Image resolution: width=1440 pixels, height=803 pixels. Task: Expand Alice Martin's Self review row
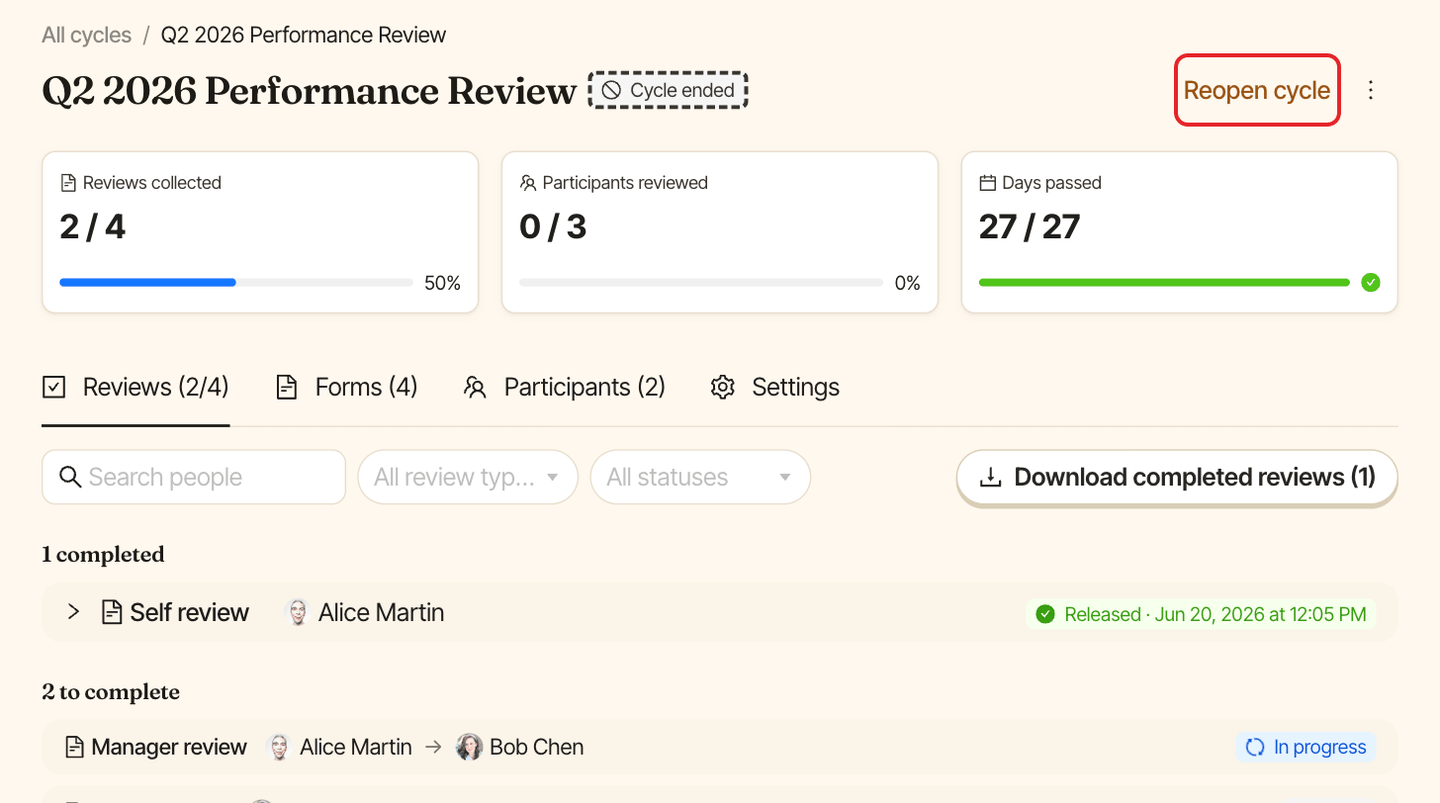click(73, 612)
